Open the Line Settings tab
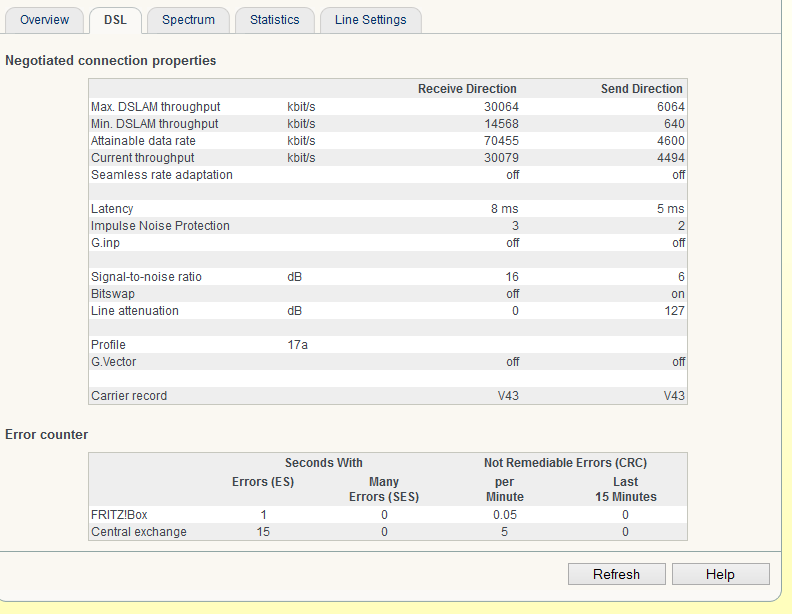Viewport: 792px width, 614px height. coord(370,20)
